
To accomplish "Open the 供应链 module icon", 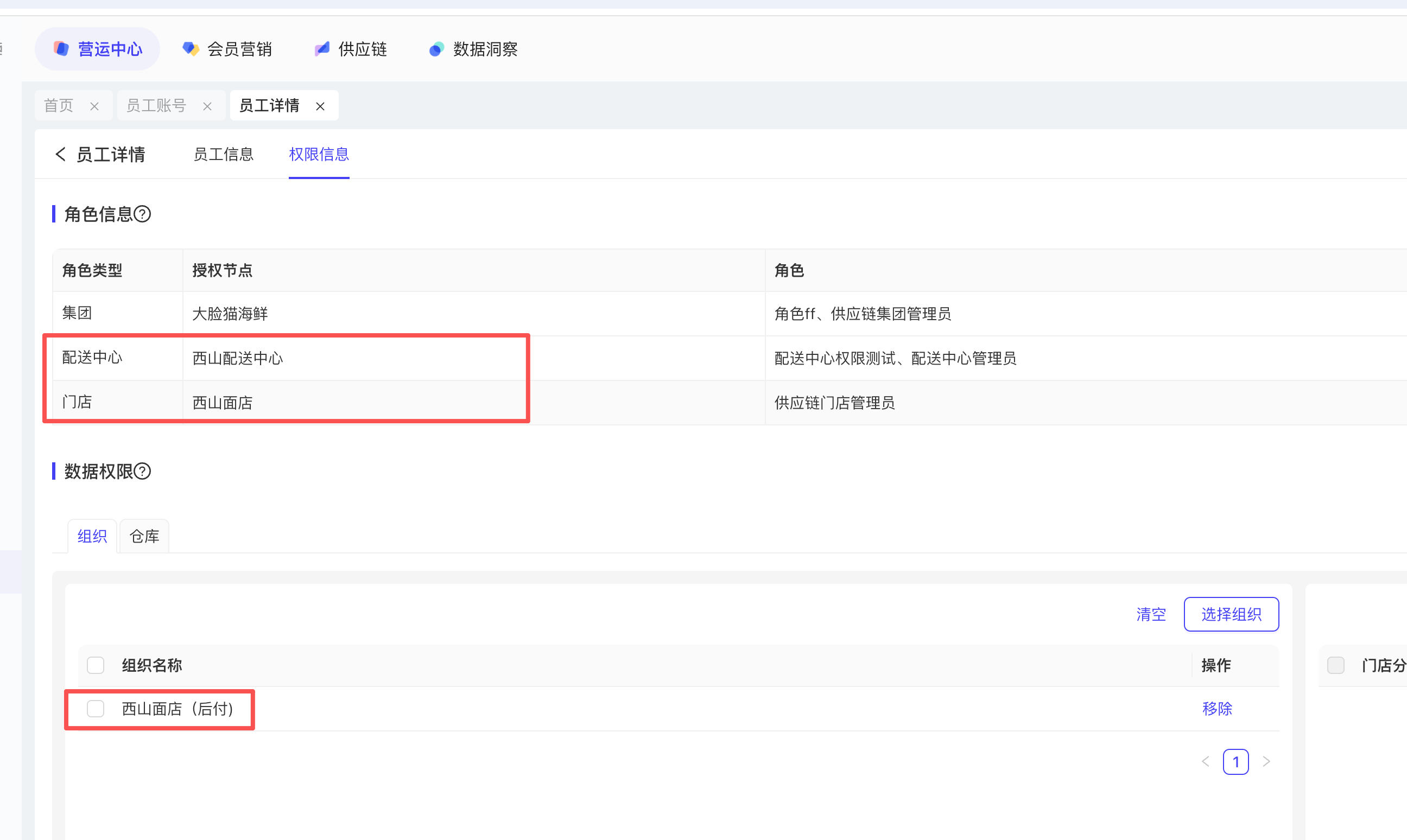I will [x=321, y=49].
